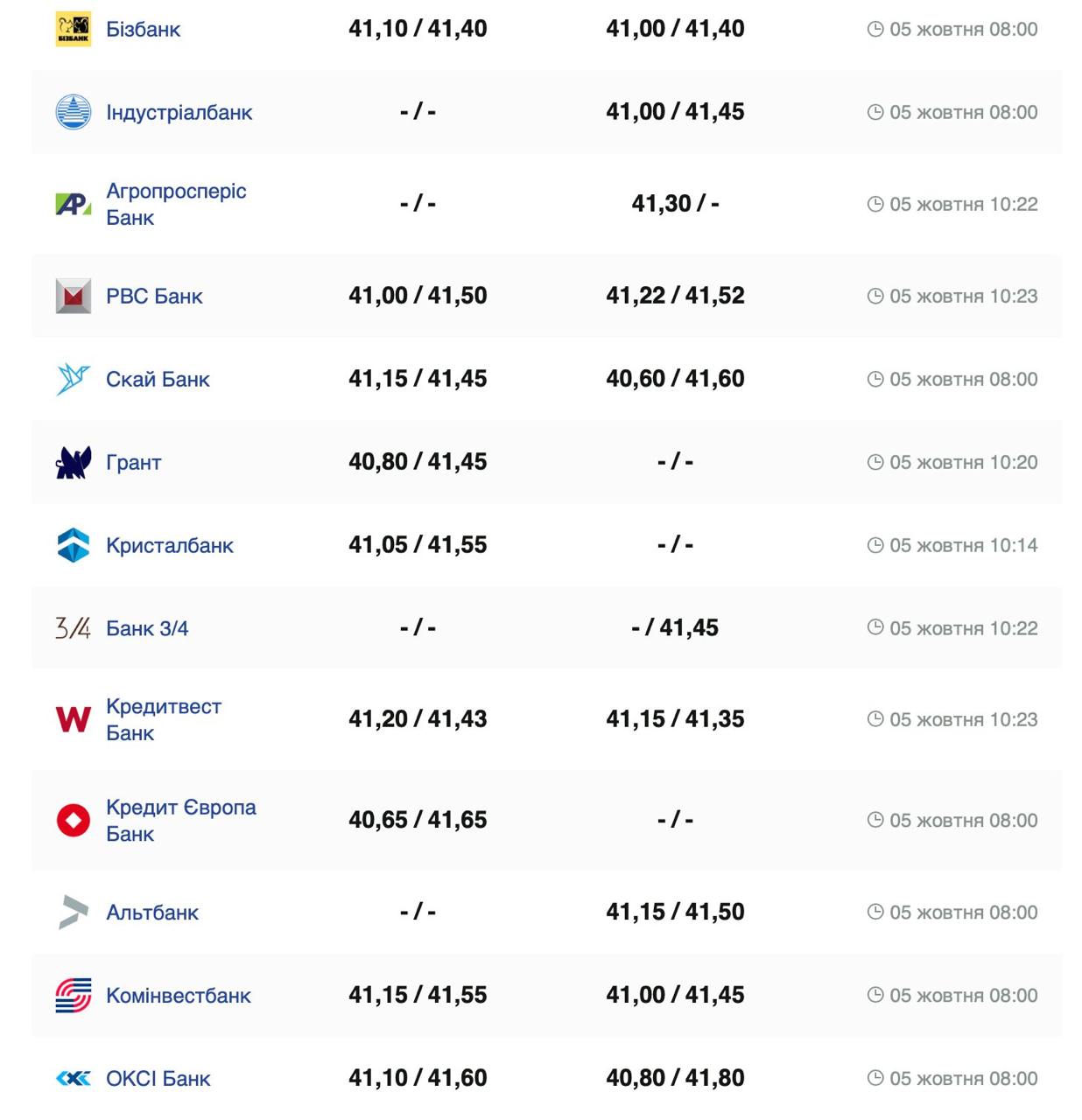Click the ОКСІ Банк logo icon
The height and width of the screenshot is (1120, 1082).
(x=73, y=1078)
